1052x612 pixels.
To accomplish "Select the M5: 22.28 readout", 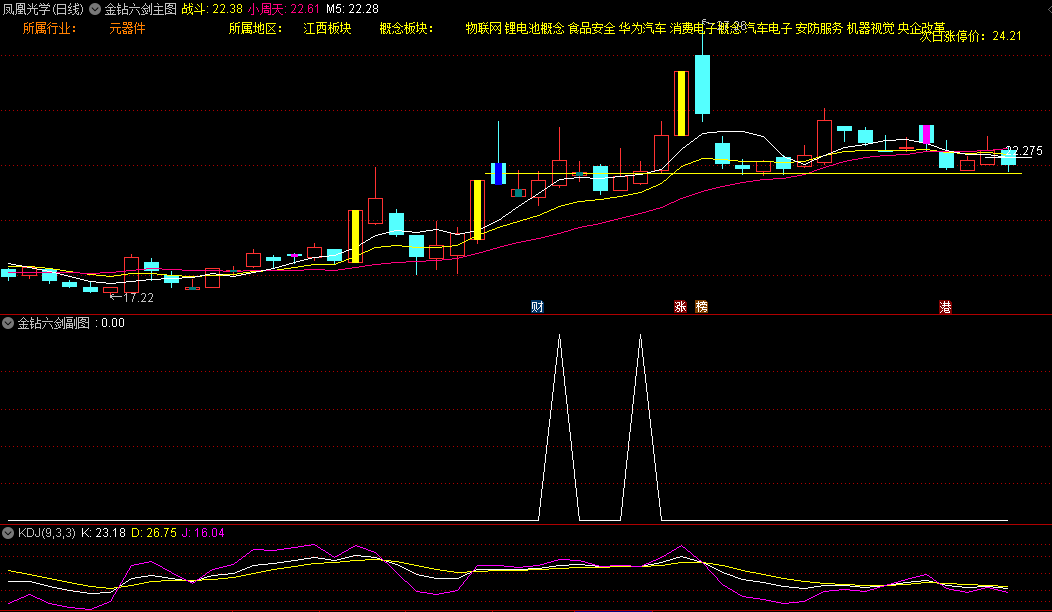I will pyautogui.click(x=352, y=9).
